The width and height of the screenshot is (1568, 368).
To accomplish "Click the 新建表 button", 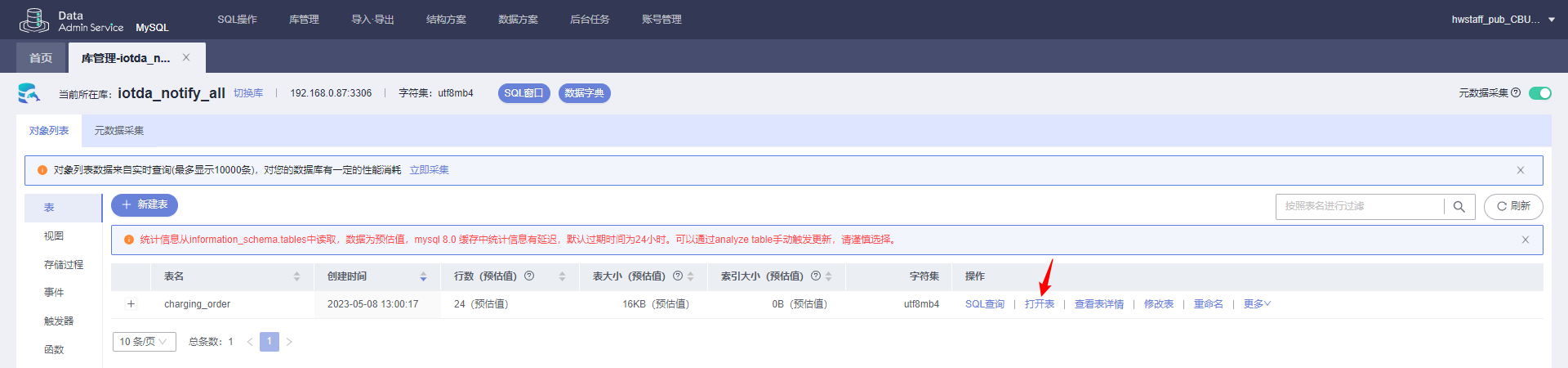I will click(145, 204).
